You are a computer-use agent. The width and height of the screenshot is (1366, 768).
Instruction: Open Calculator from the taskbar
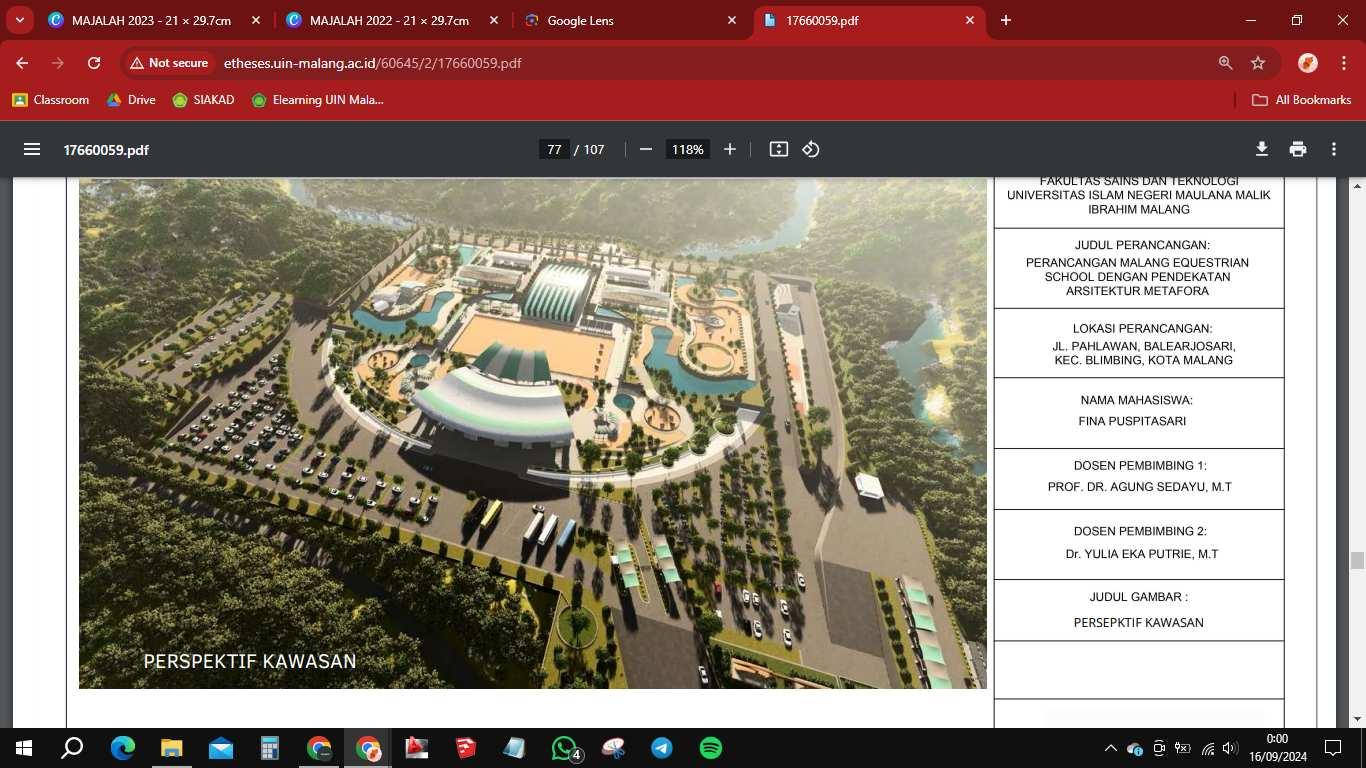click(x=269, y=748)
